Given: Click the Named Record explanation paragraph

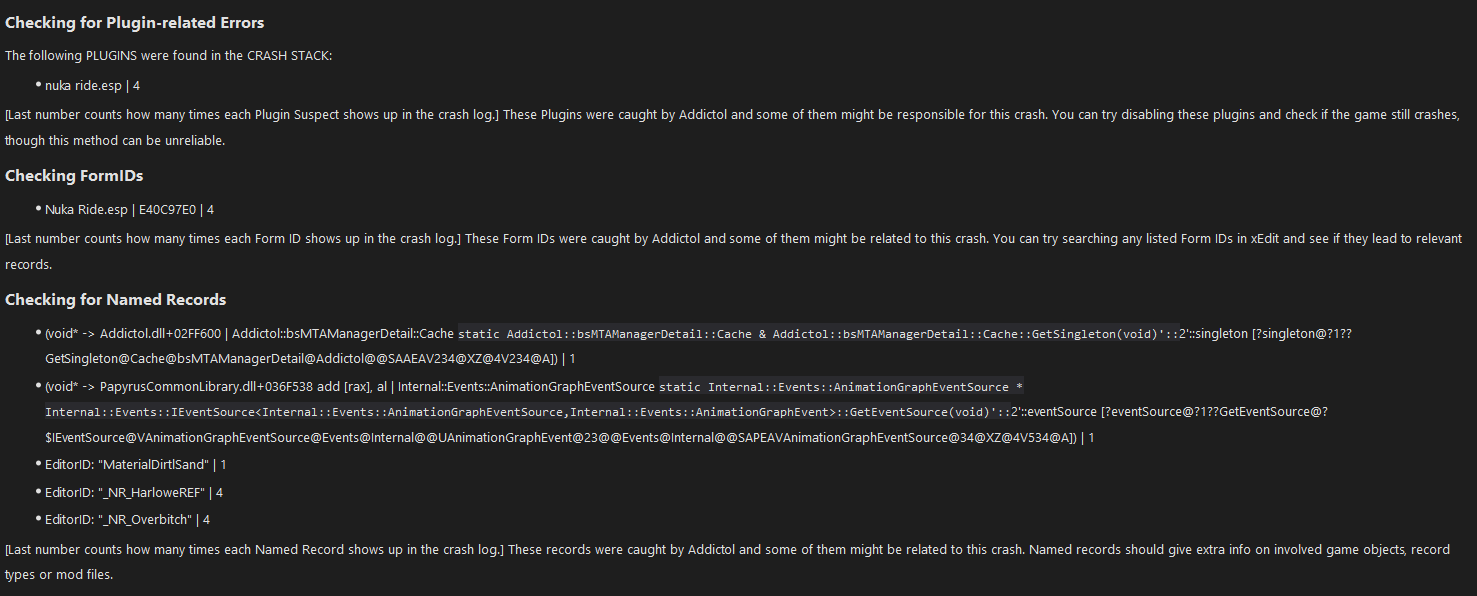Looking at the screenshot, I should point(727,563).
